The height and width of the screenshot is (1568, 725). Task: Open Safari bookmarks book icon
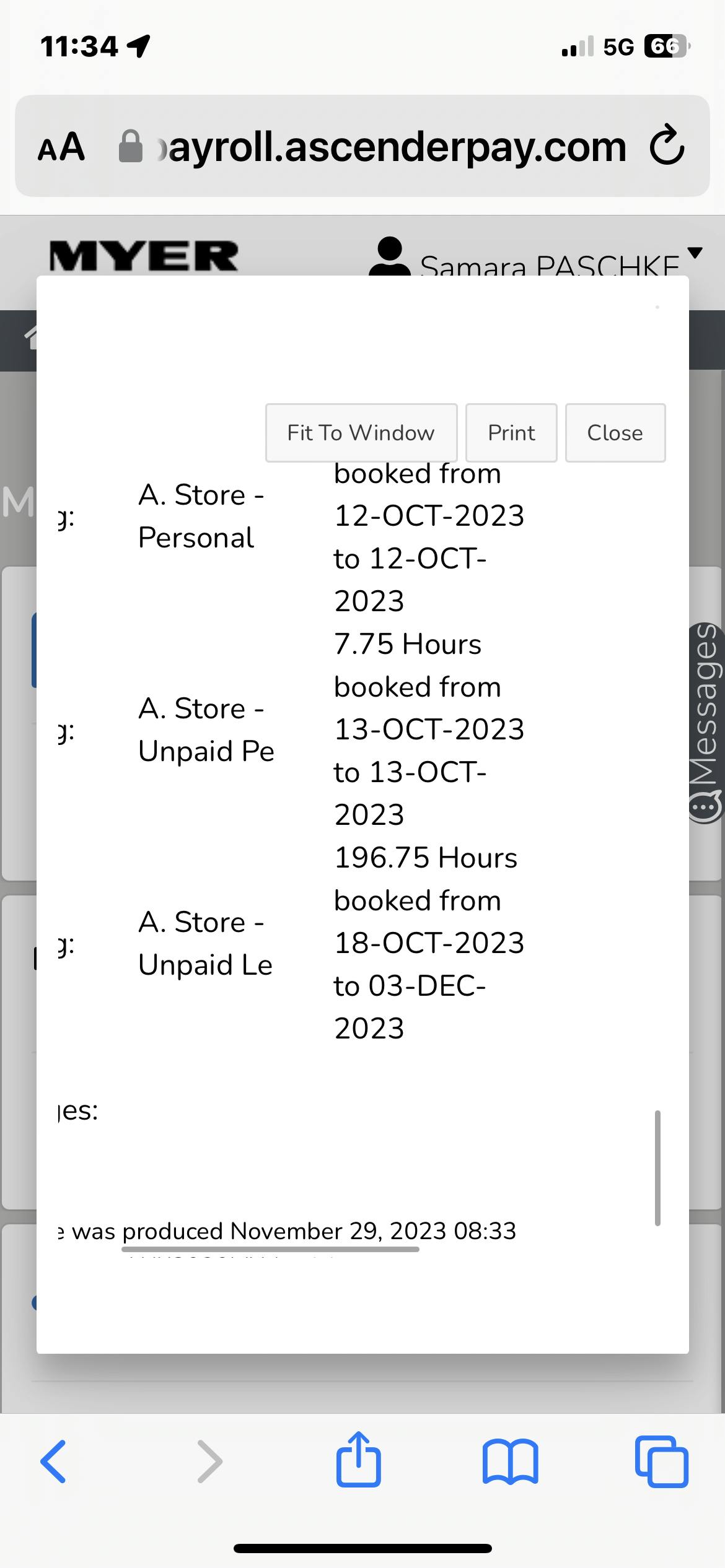[x=510, y=1461]
